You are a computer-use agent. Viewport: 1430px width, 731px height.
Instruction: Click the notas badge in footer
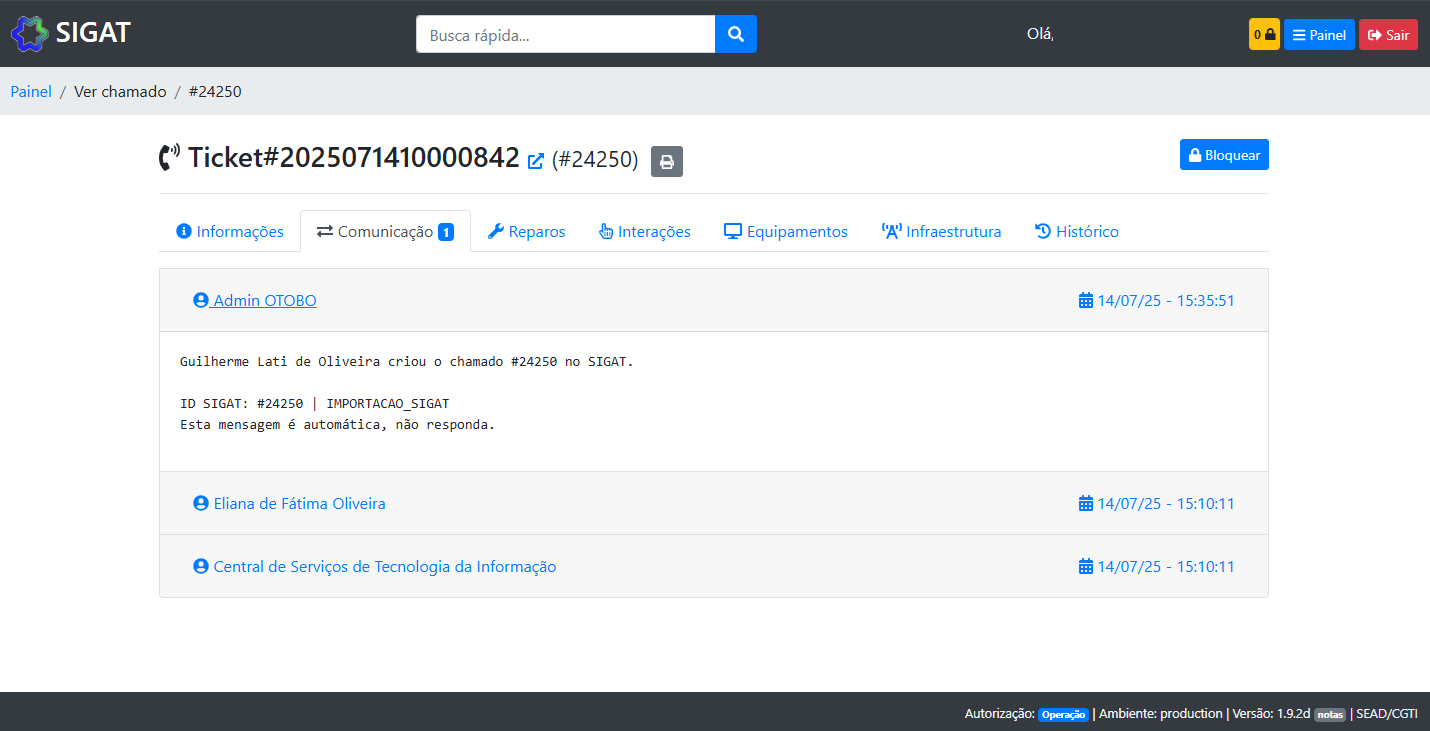[x=1329, y=714]
